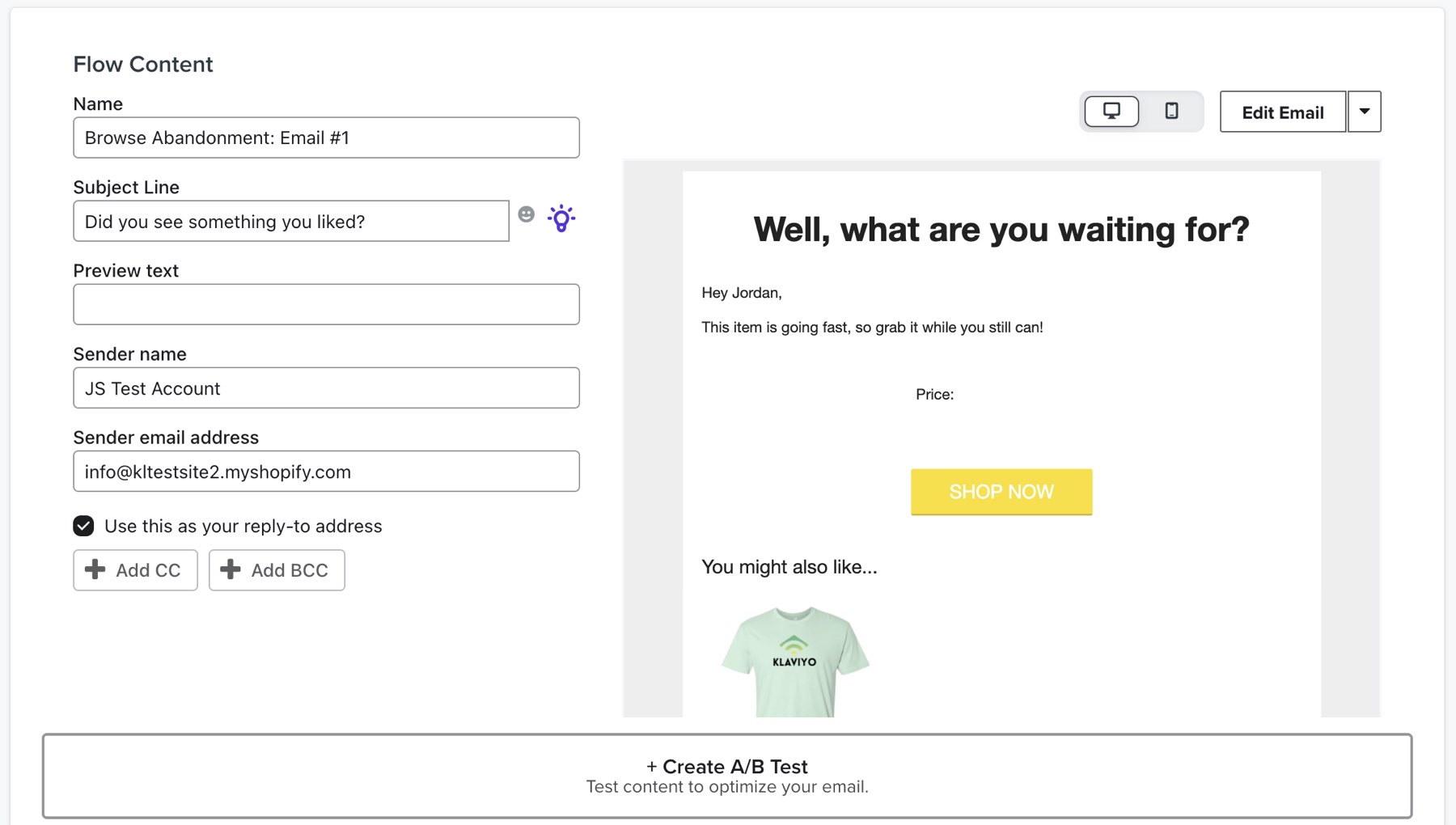Click the Edit Email button

[1282, 112]
